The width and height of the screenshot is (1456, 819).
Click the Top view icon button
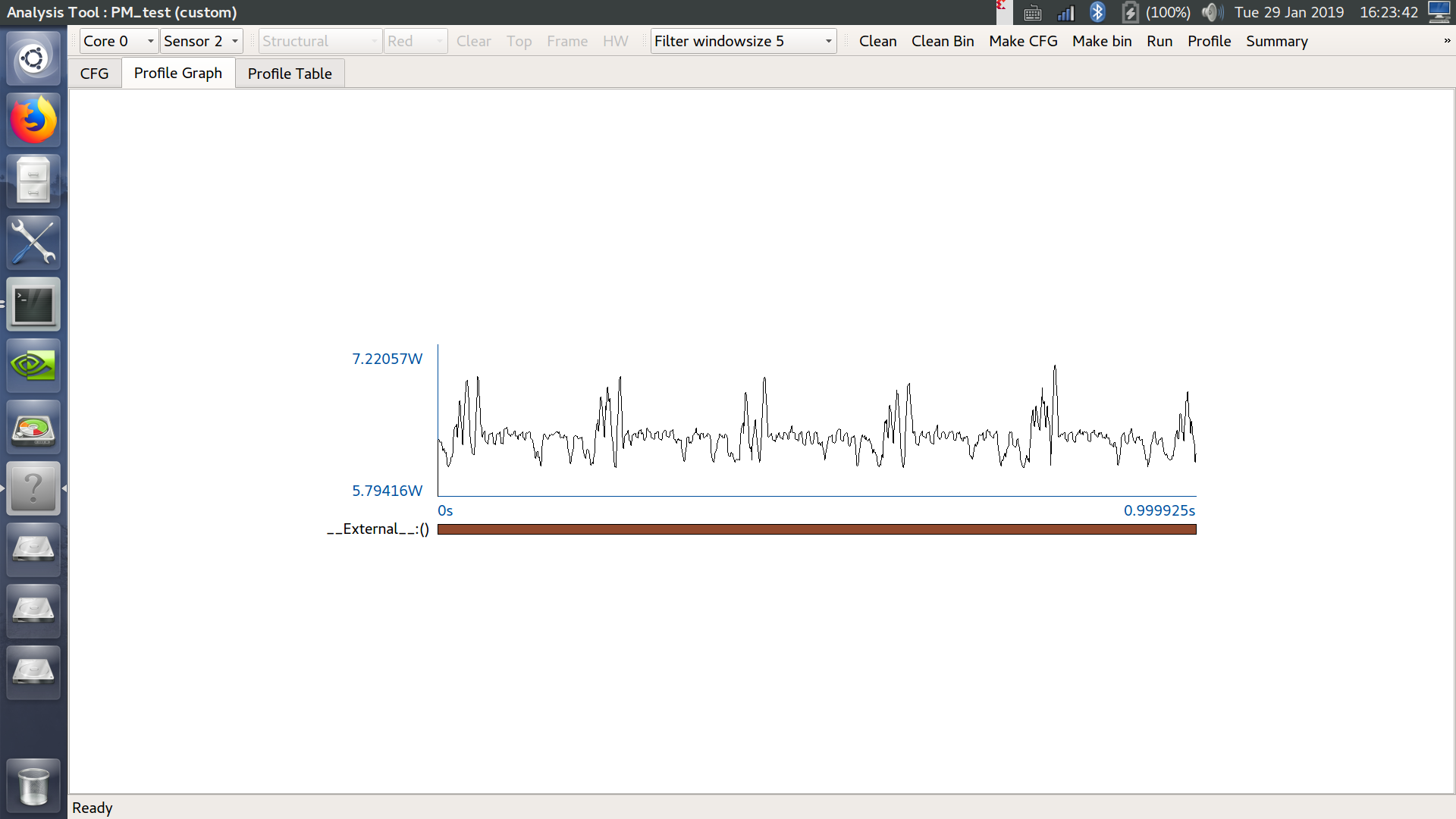coord(518,40)
